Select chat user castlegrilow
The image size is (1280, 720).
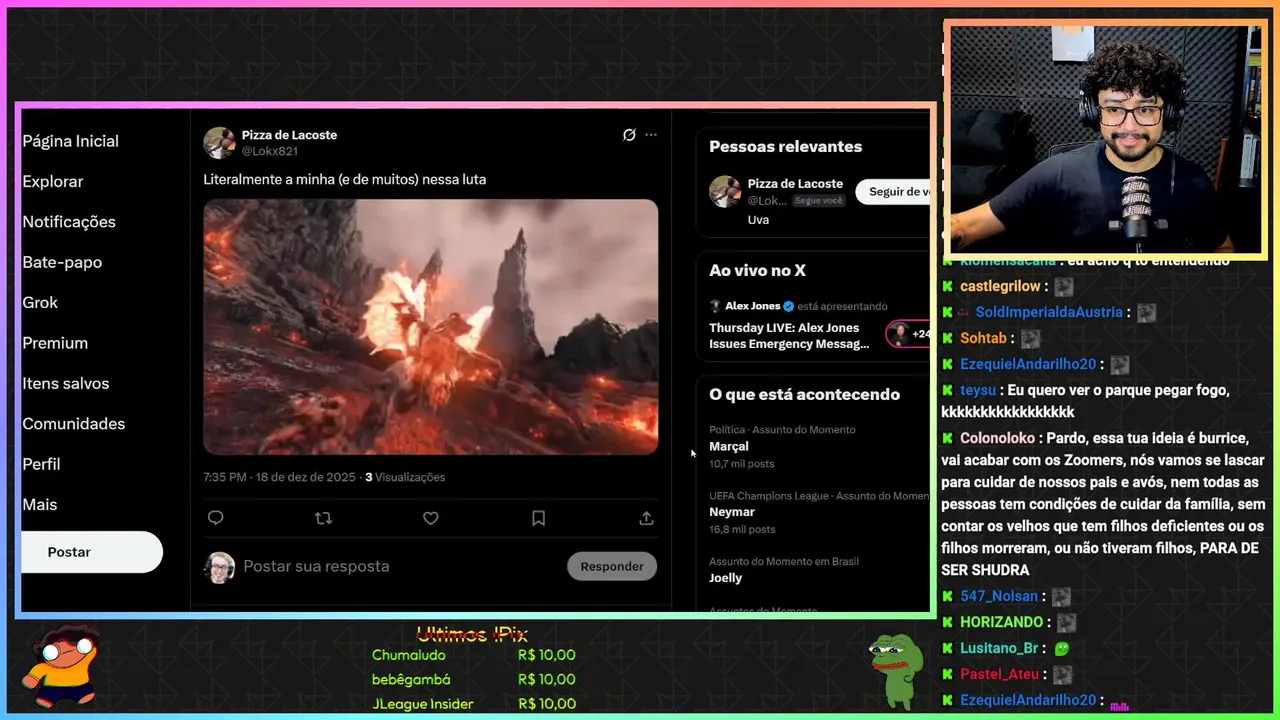point(1001,286)
